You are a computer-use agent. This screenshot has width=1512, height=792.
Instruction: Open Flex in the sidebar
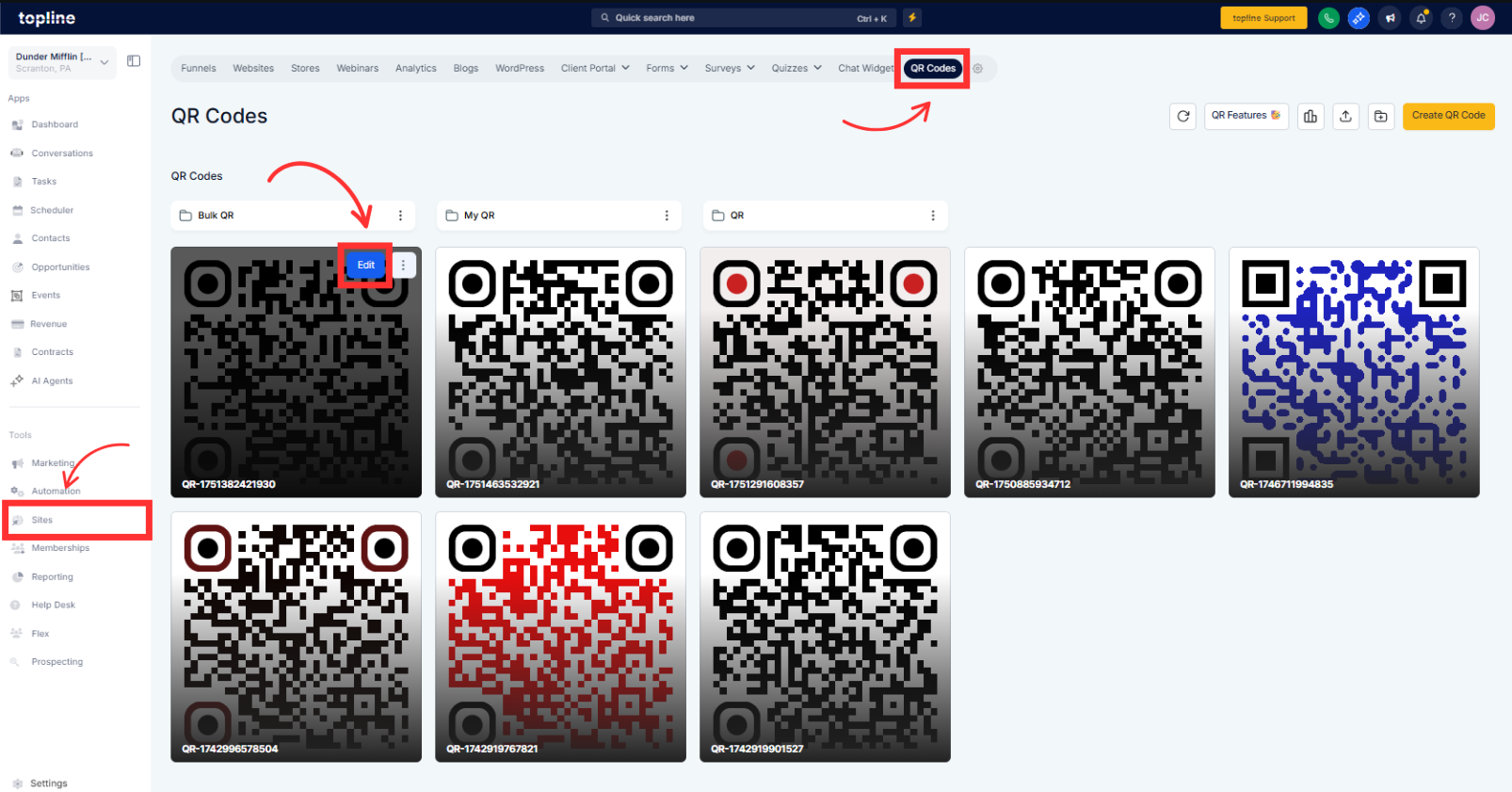click(40, 634)
